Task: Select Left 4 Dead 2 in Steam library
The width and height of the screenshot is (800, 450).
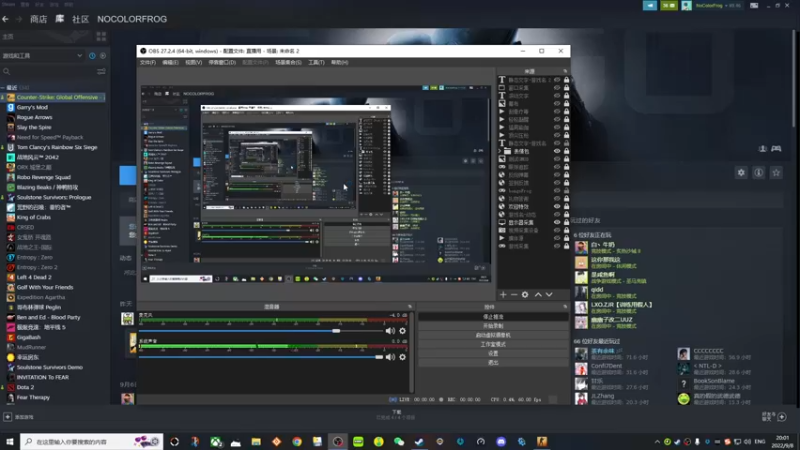Action: [34, 277]
